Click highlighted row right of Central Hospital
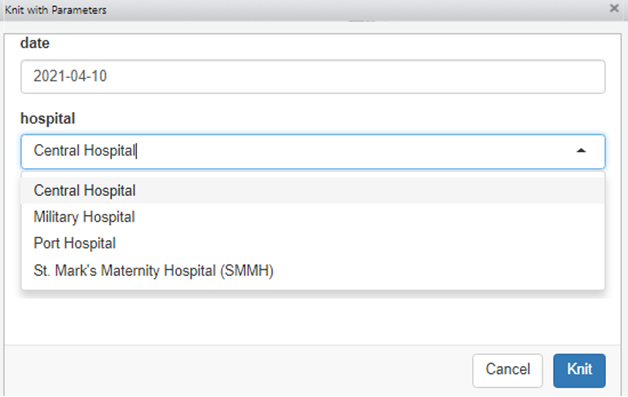This screenshot has width=628, height=397. coord(370,191)
